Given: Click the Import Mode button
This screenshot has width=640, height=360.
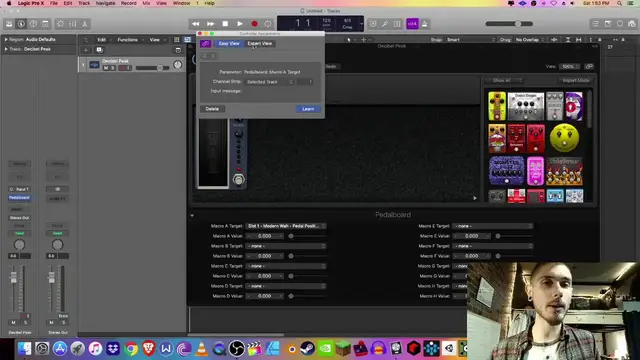Looking at the screenshot, I should coord(576,80).
